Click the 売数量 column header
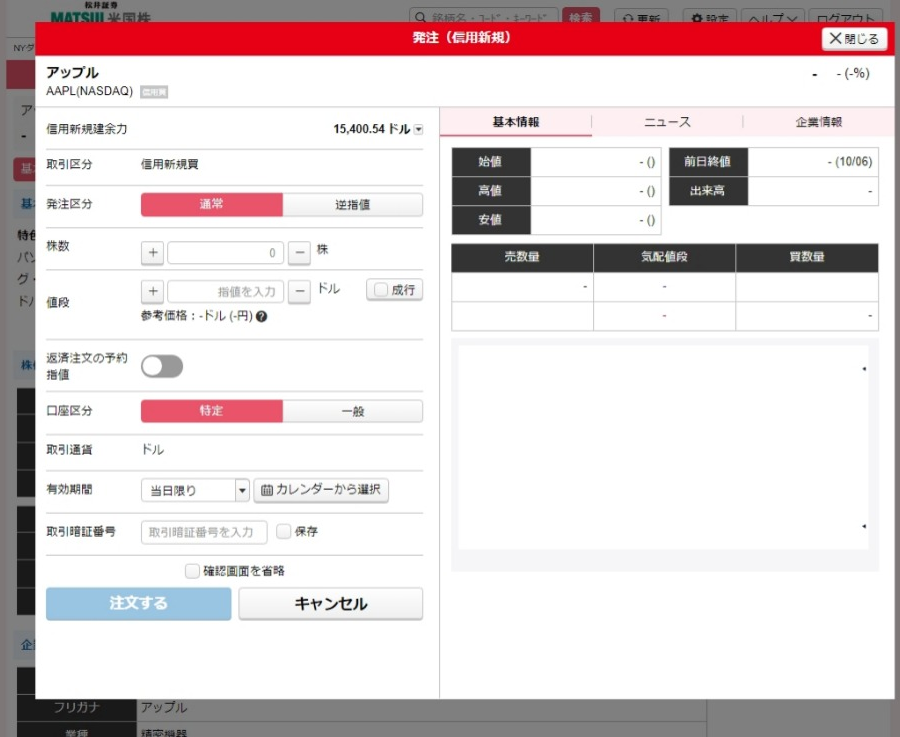This screenshot has height=737, width=900. pos(522,257)
